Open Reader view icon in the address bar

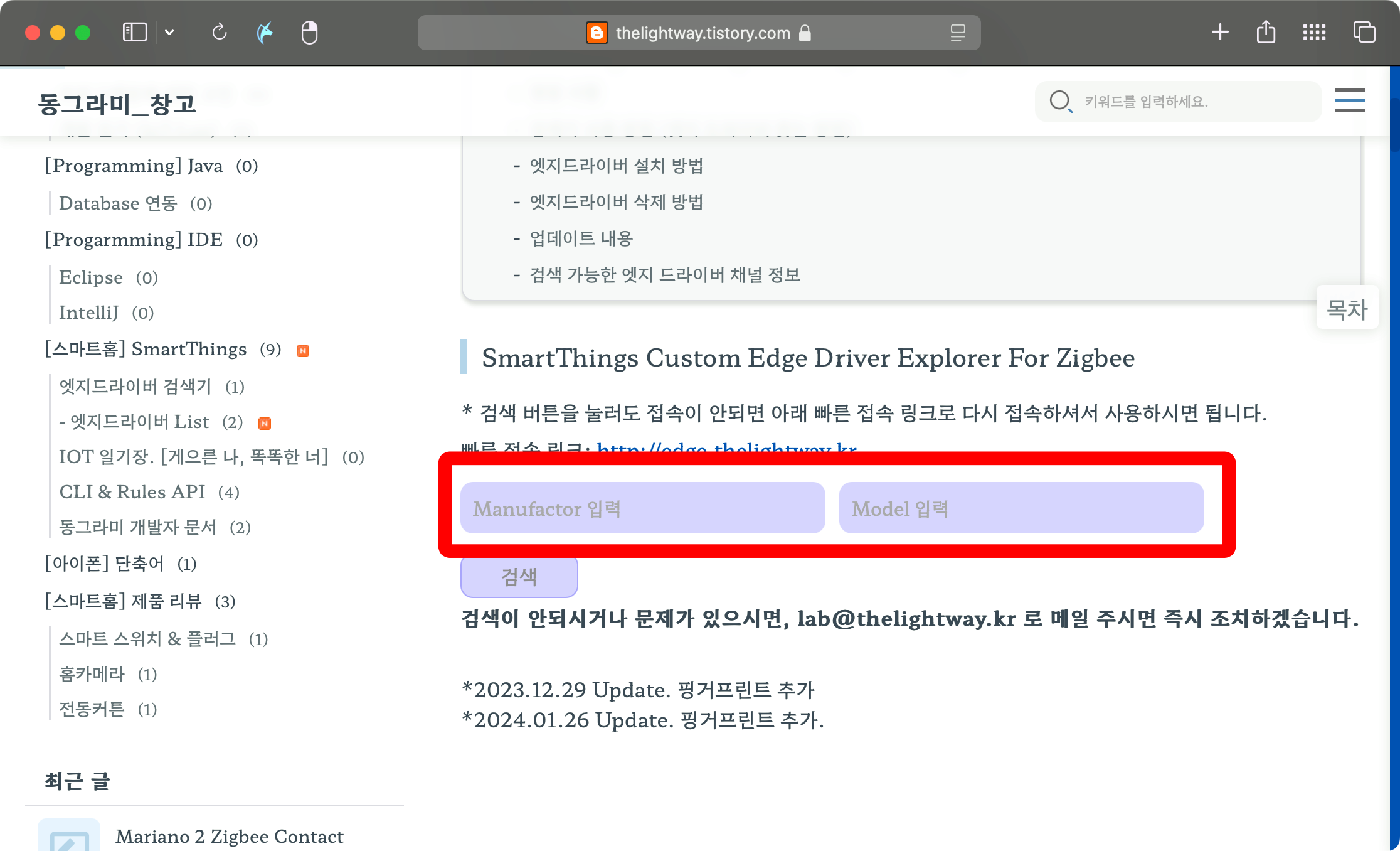(957, 33)
